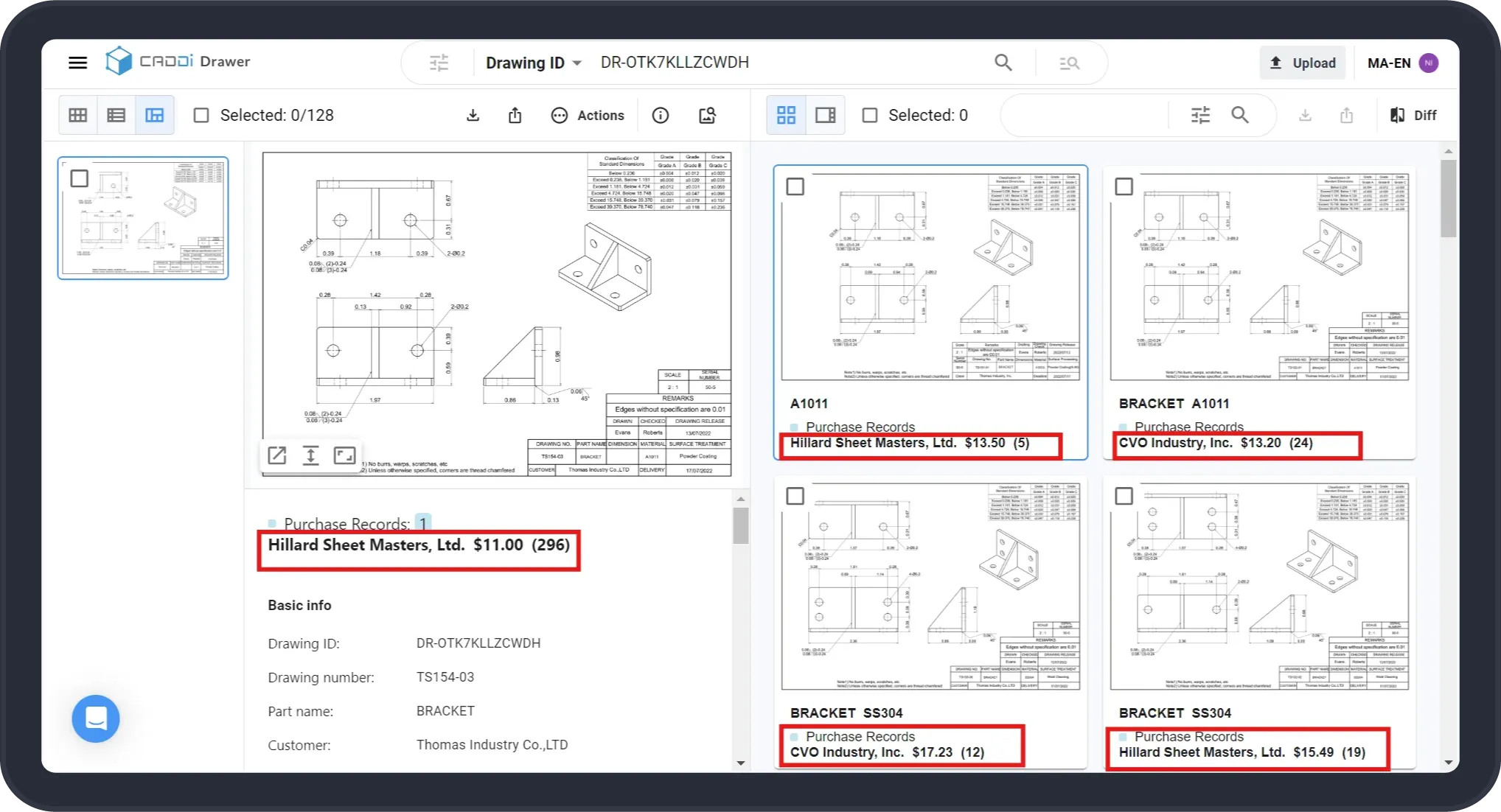Viewport: 1501px width, 812px height.
Task: Open the hamburger navigation menu
Action: pos(77,63)
